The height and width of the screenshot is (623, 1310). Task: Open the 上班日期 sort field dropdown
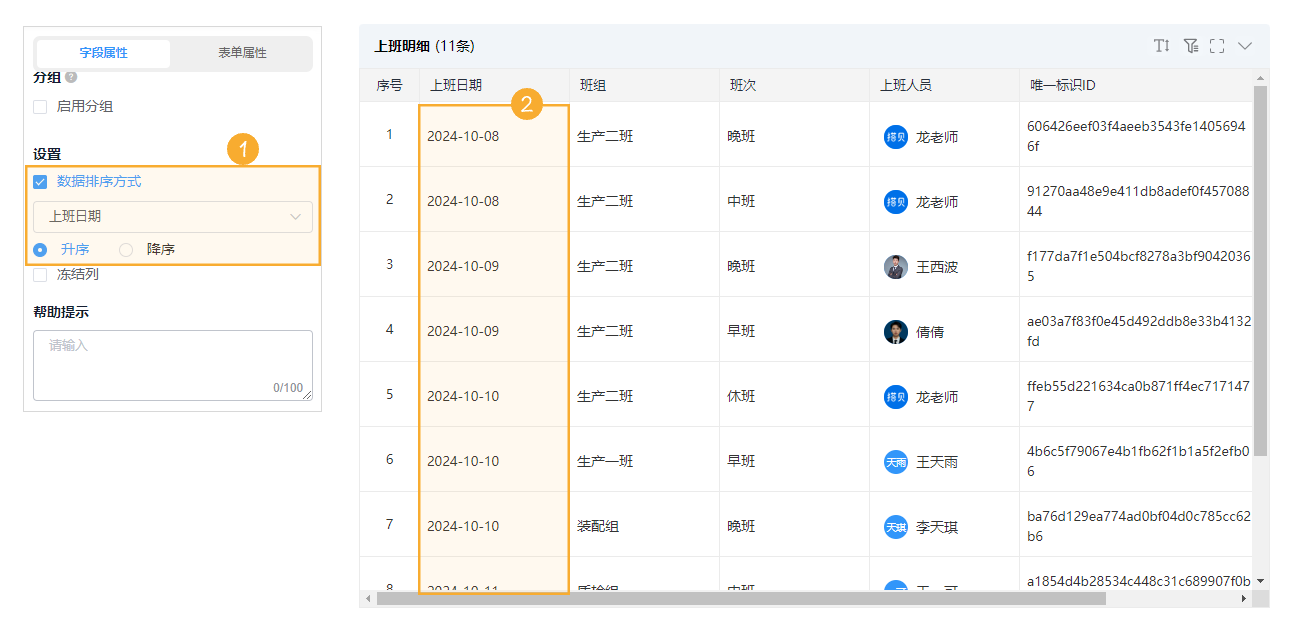pos(172,216)
